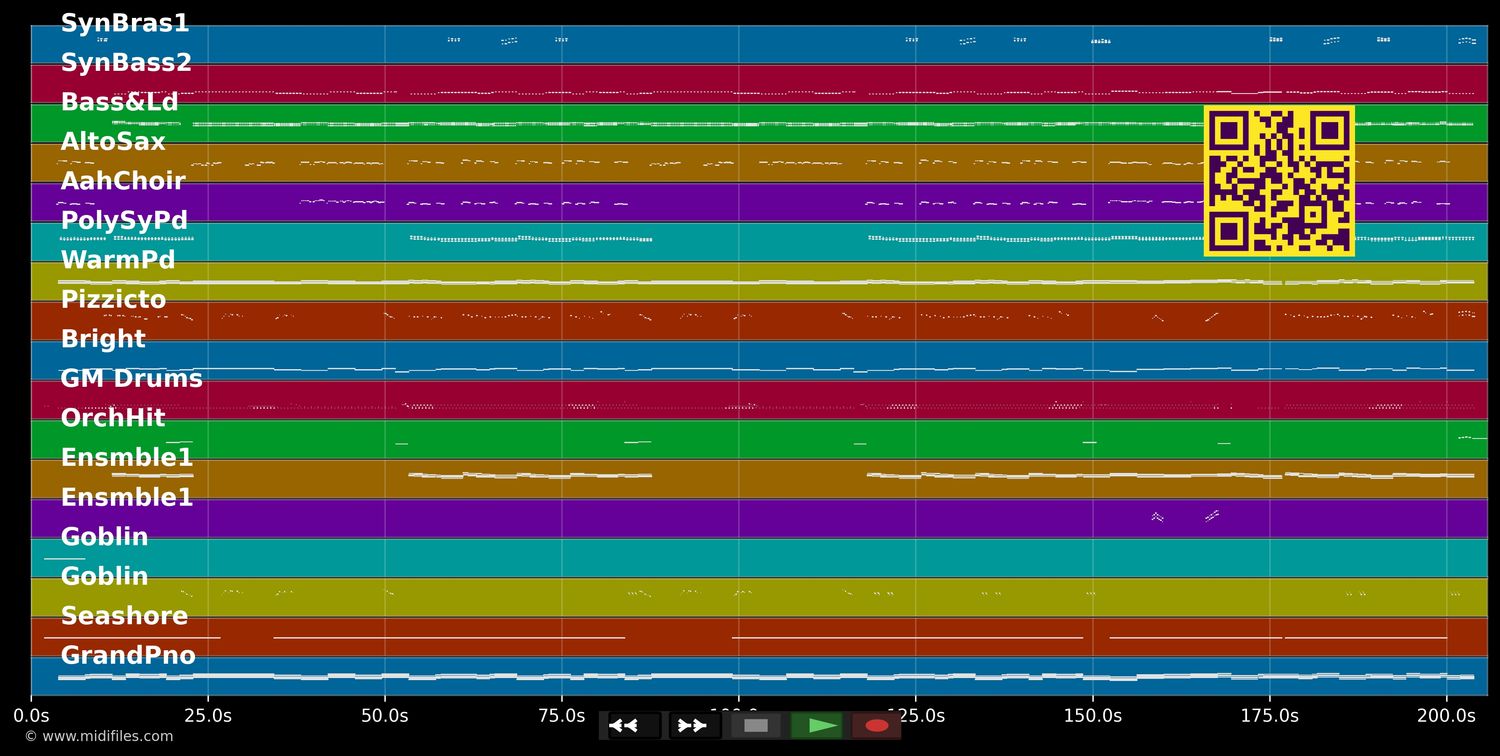Click the 50.0s timeline marker
Image resolution: width=1500 pixels, height=756 pixels.
click(385, 716)
